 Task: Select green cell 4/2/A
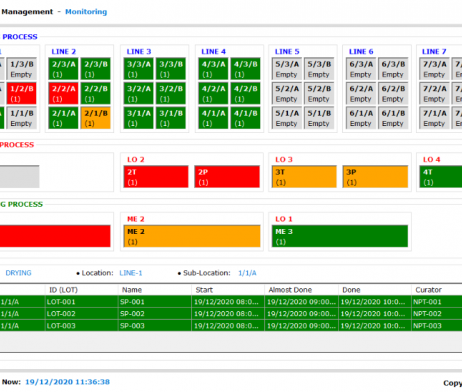tap(213, 94)
